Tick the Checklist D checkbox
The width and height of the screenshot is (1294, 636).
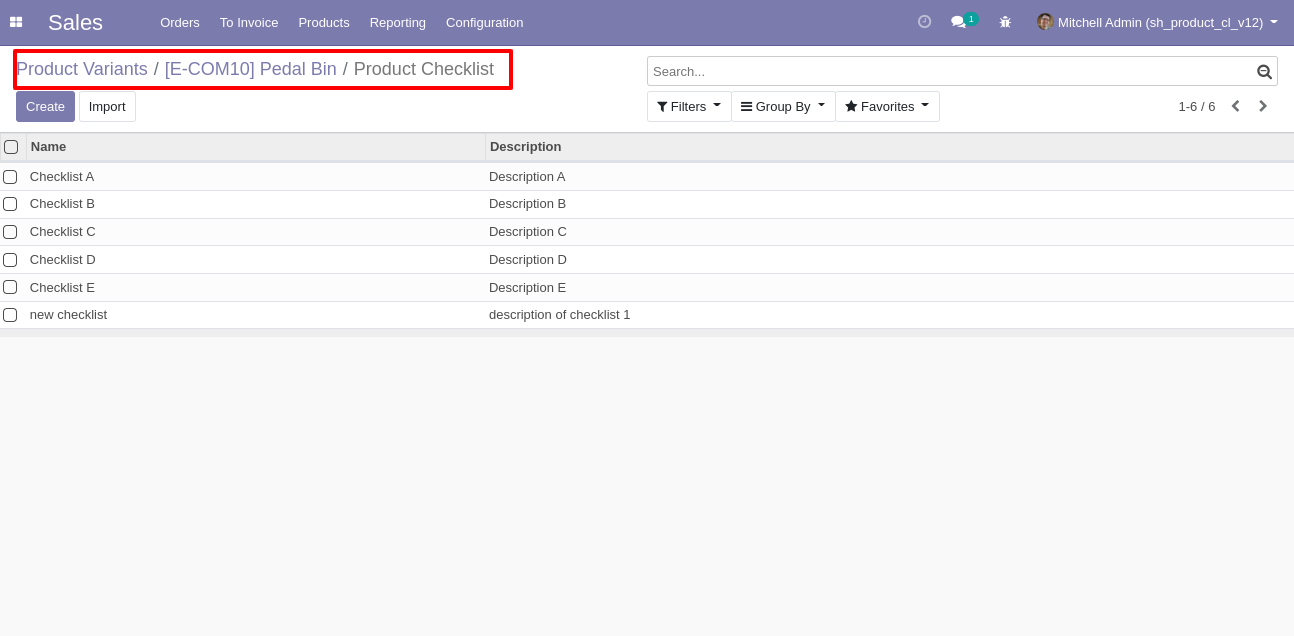point(10,260)
